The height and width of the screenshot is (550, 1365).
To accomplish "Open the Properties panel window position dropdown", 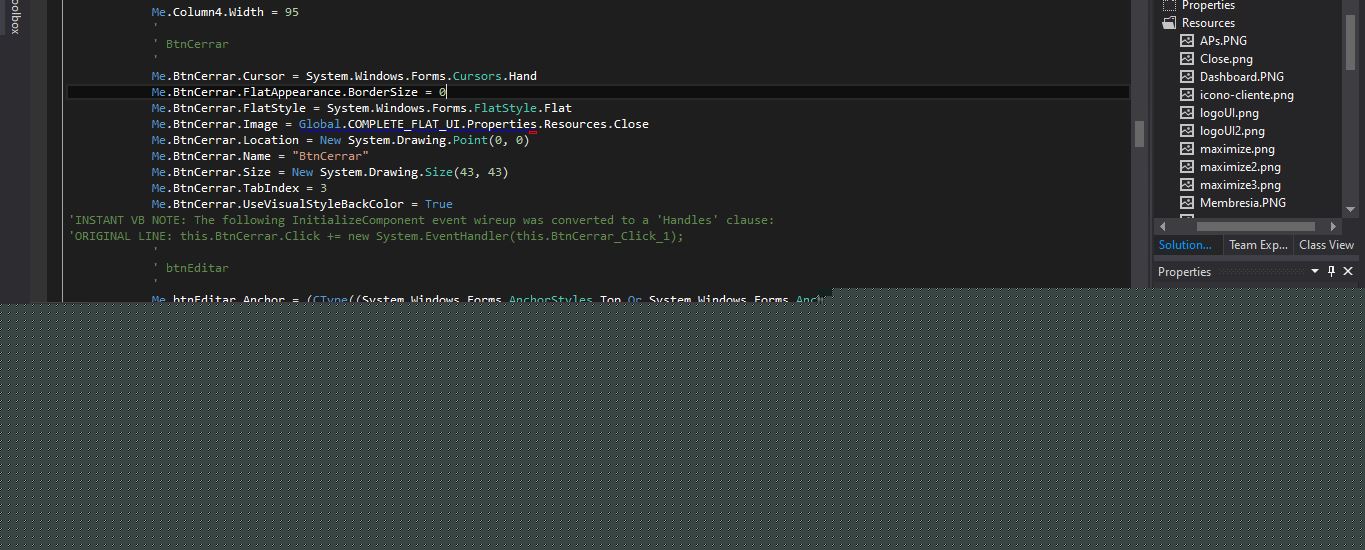I will point(1314,272).
